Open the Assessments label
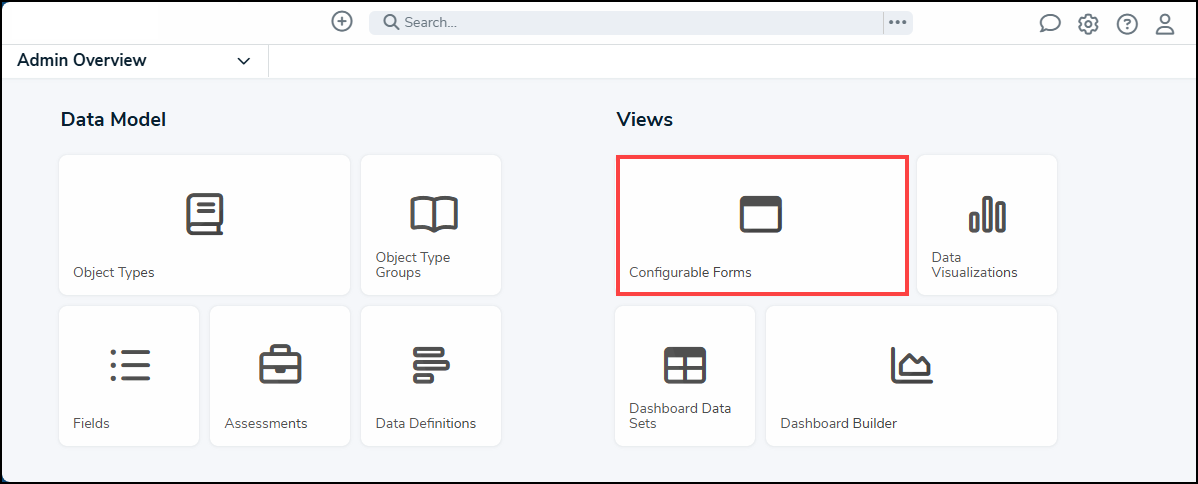The height and width of the screenshot is (484, 1198). (x=266, y=423)
